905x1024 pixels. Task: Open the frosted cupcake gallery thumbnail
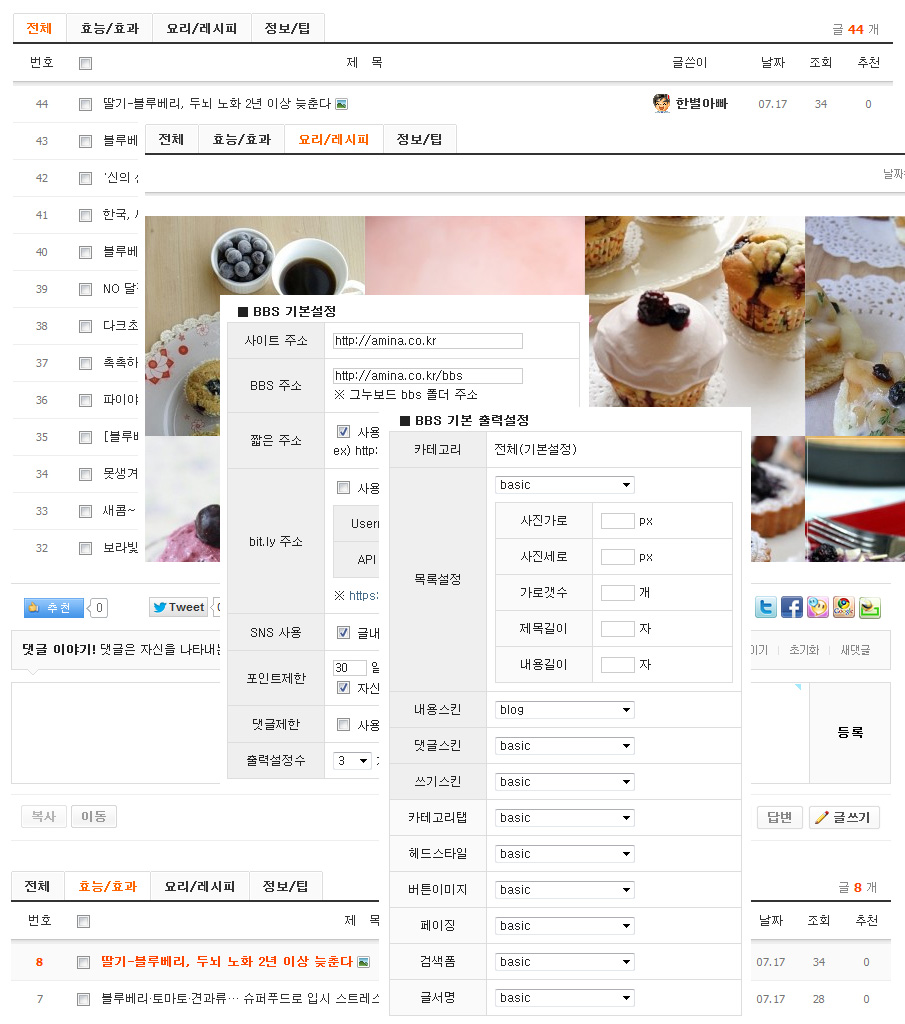[x=695, y=327]
